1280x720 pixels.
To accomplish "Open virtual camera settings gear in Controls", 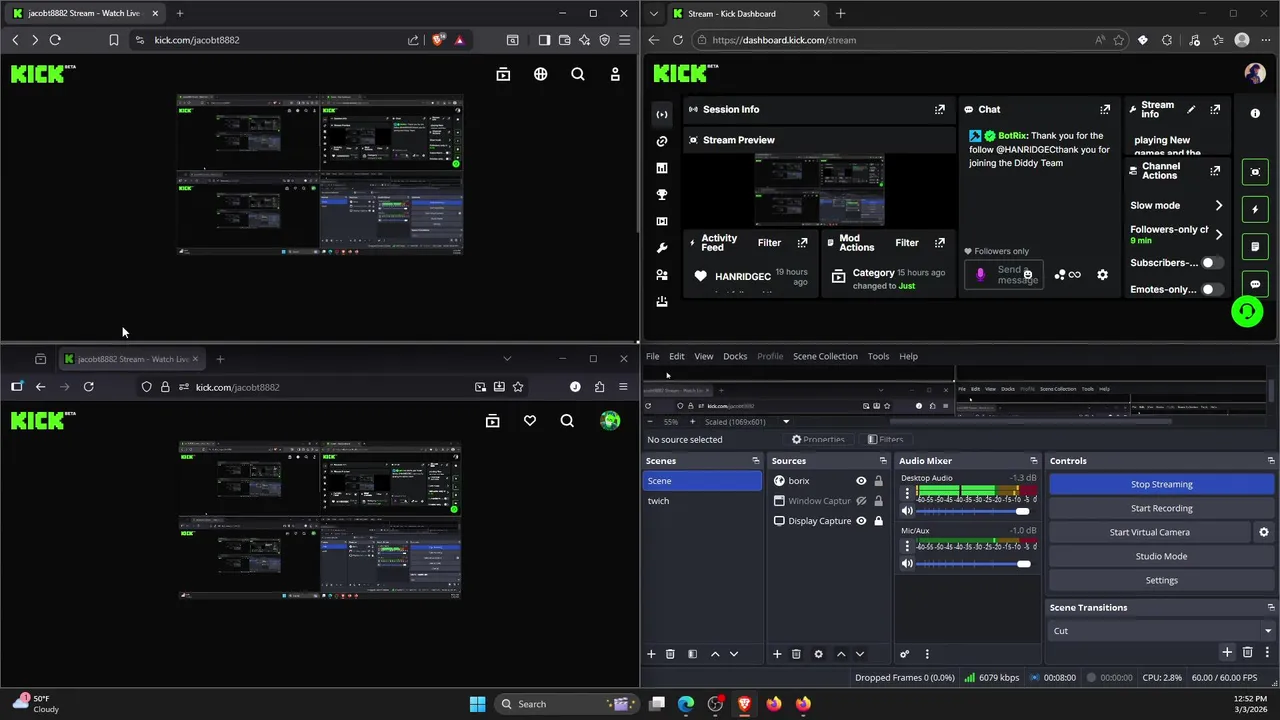I will pos(1264,532).
